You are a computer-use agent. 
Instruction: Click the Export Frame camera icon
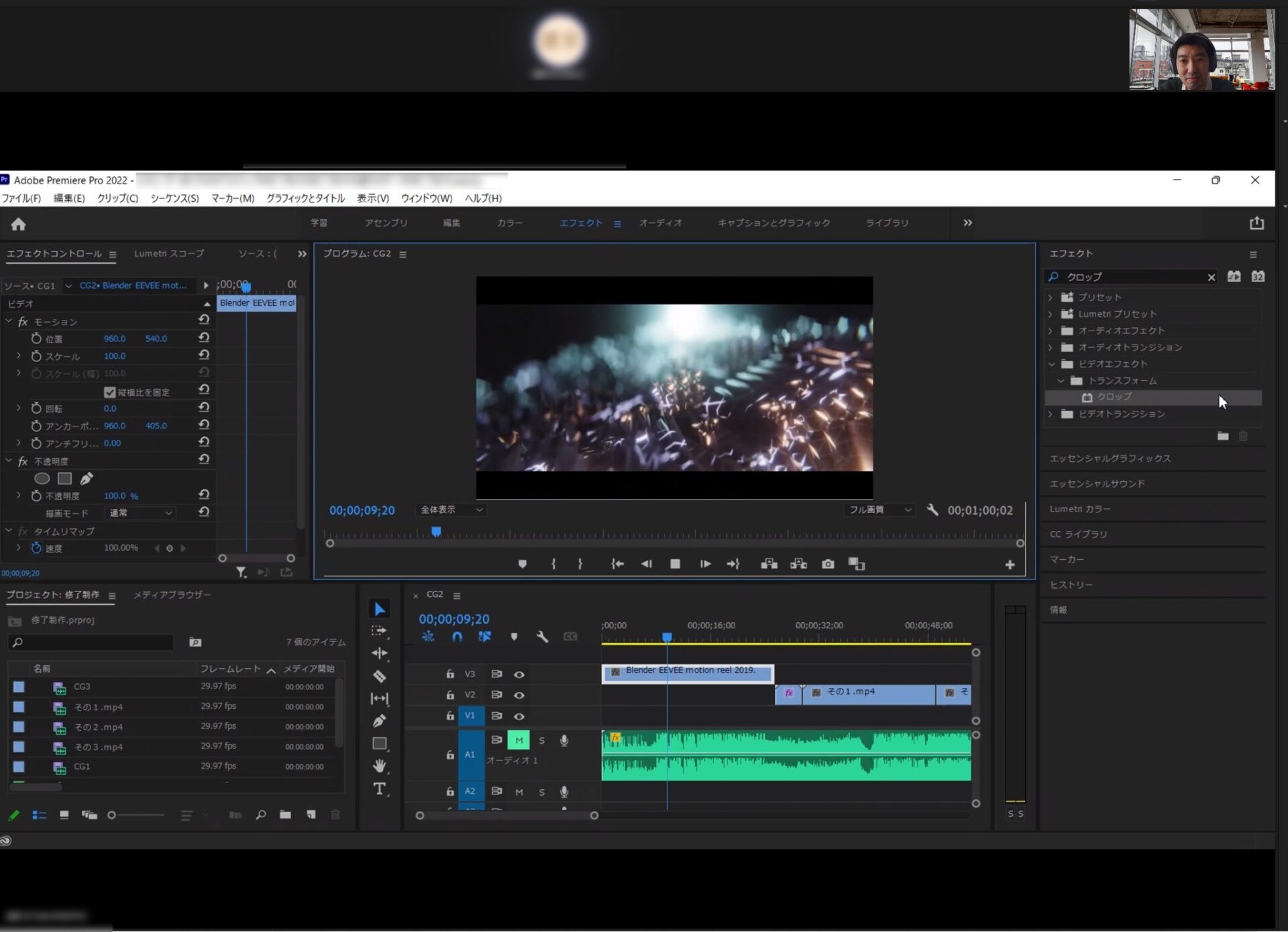coord(828,564)
